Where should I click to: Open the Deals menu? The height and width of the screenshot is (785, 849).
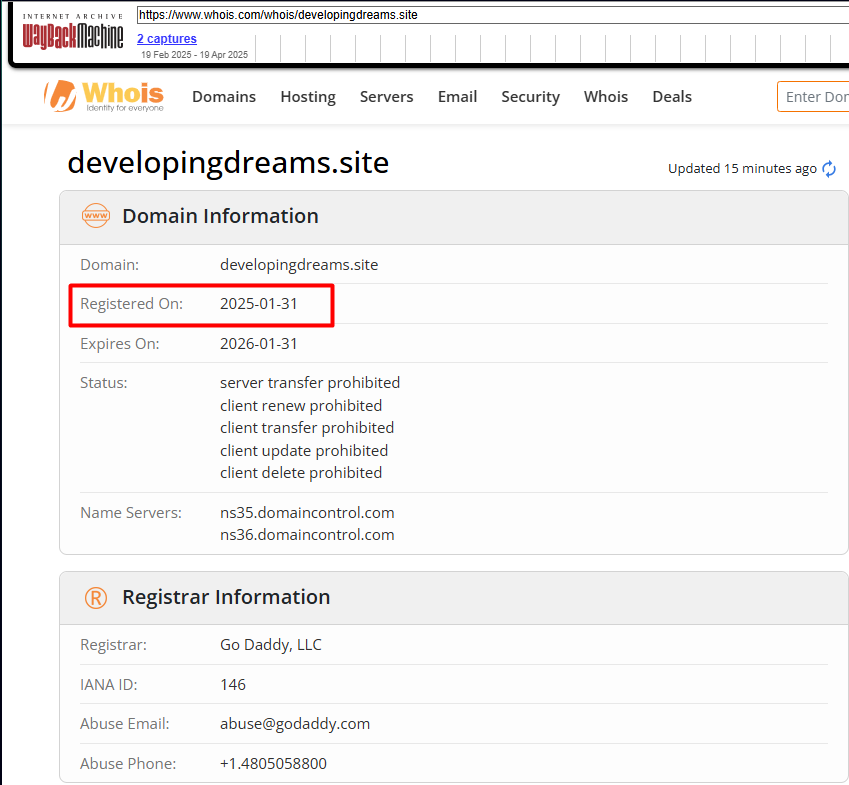tap(672, 97)
